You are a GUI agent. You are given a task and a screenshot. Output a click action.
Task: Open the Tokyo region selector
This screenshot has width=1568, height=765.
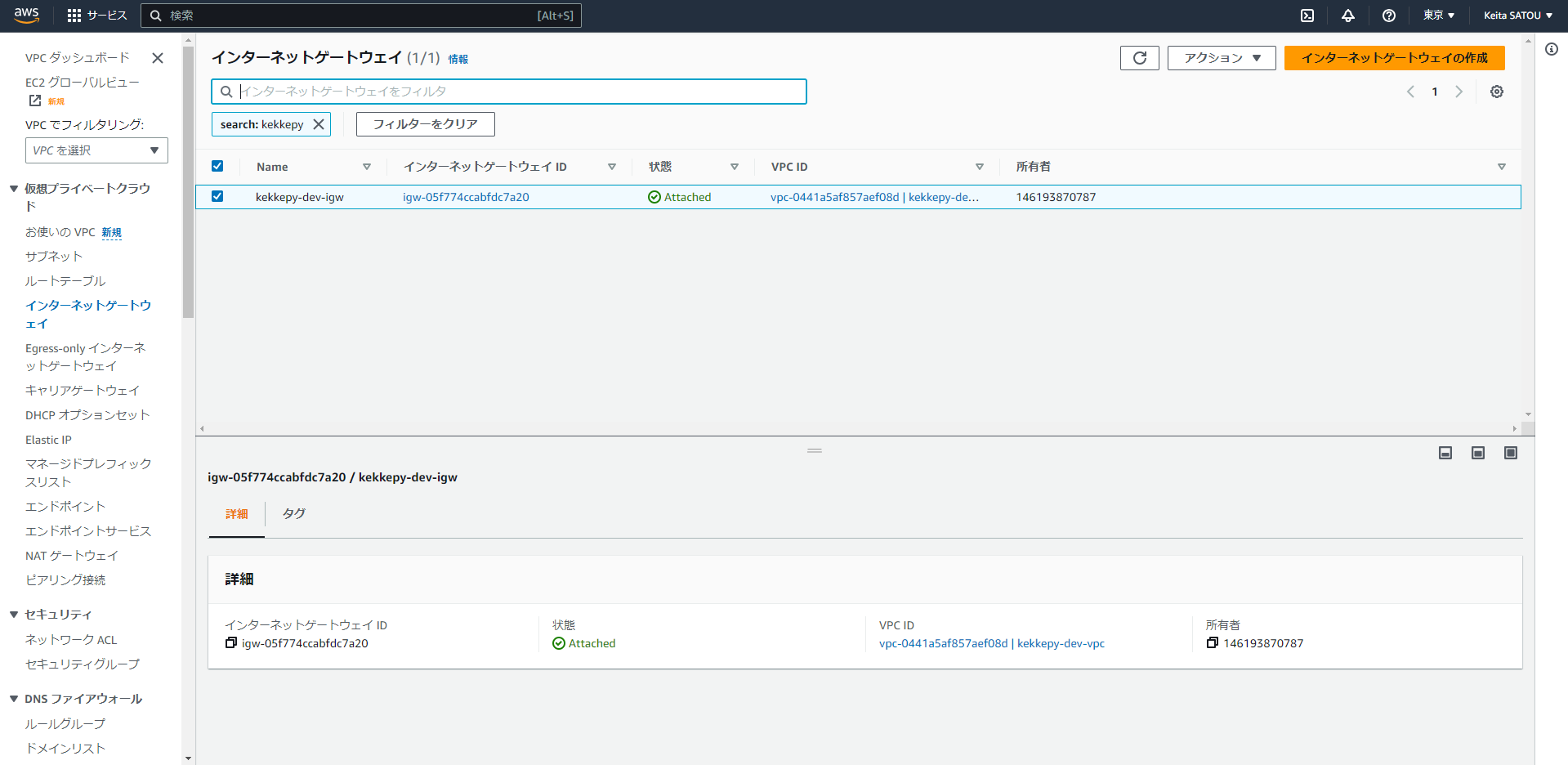pos(1439,16)
